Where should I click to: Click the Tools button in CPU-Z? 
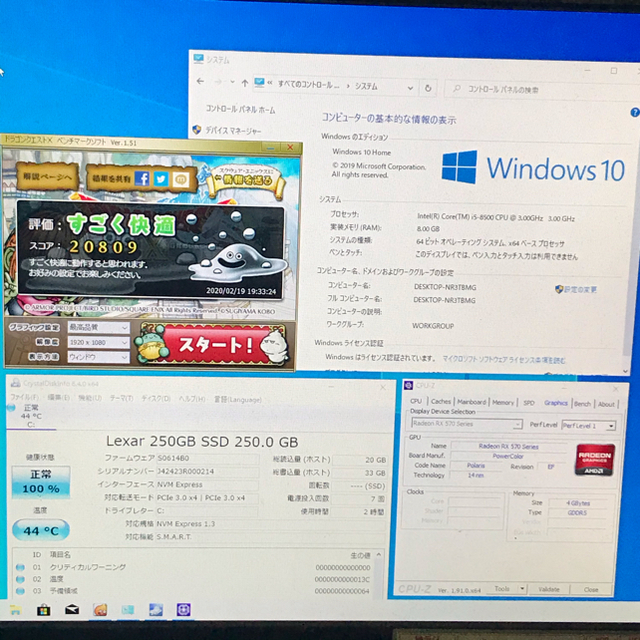502,589
